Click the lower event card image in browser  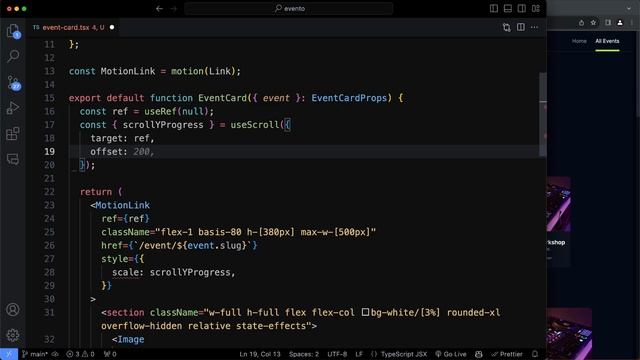[569, 334]
